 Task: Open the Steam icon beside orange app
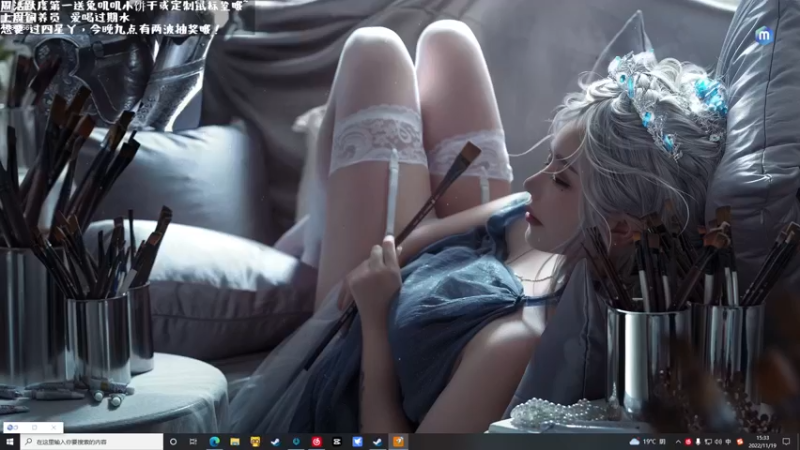[378, 442]
